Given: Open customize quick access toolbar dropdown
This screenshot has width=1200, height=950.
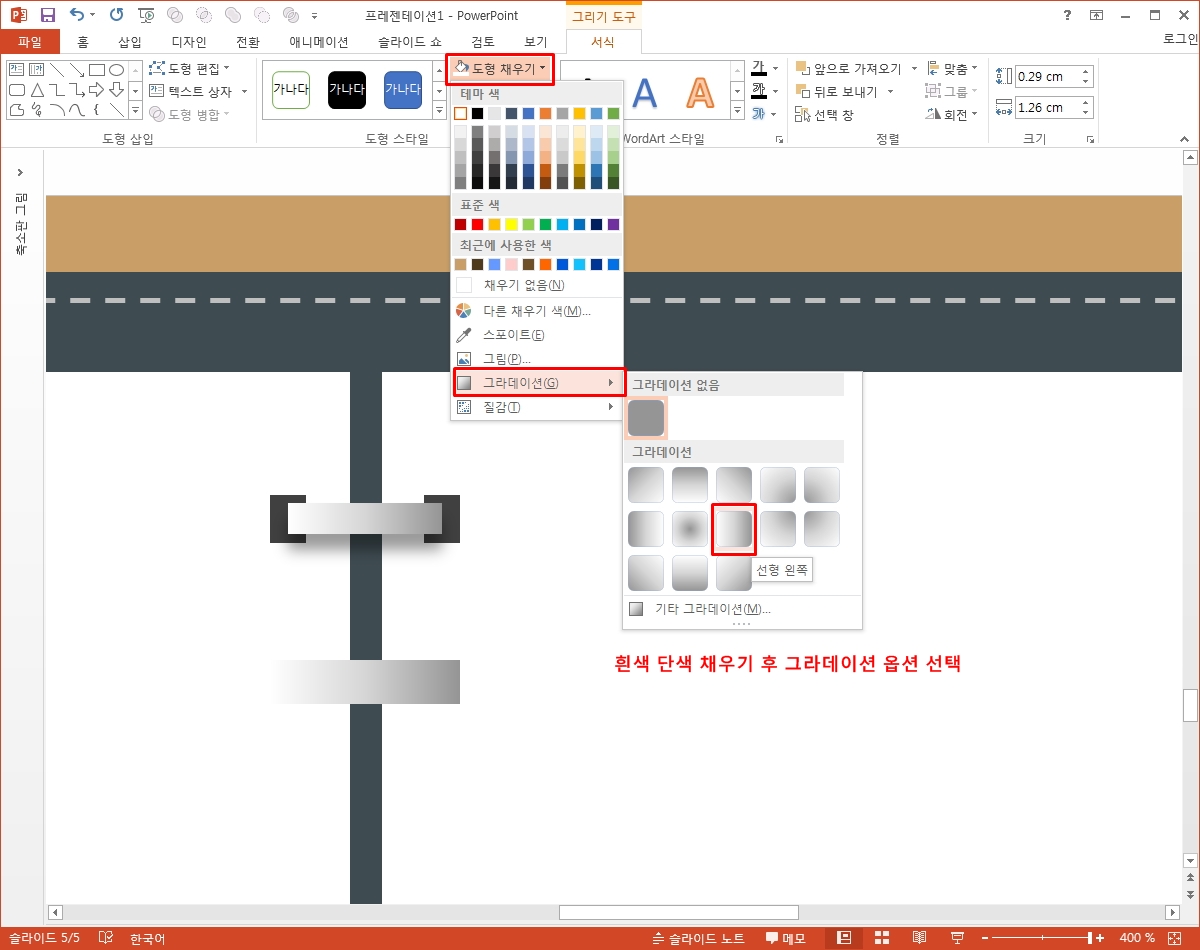Looking at the screenshot, I should [x=315, y=16].
